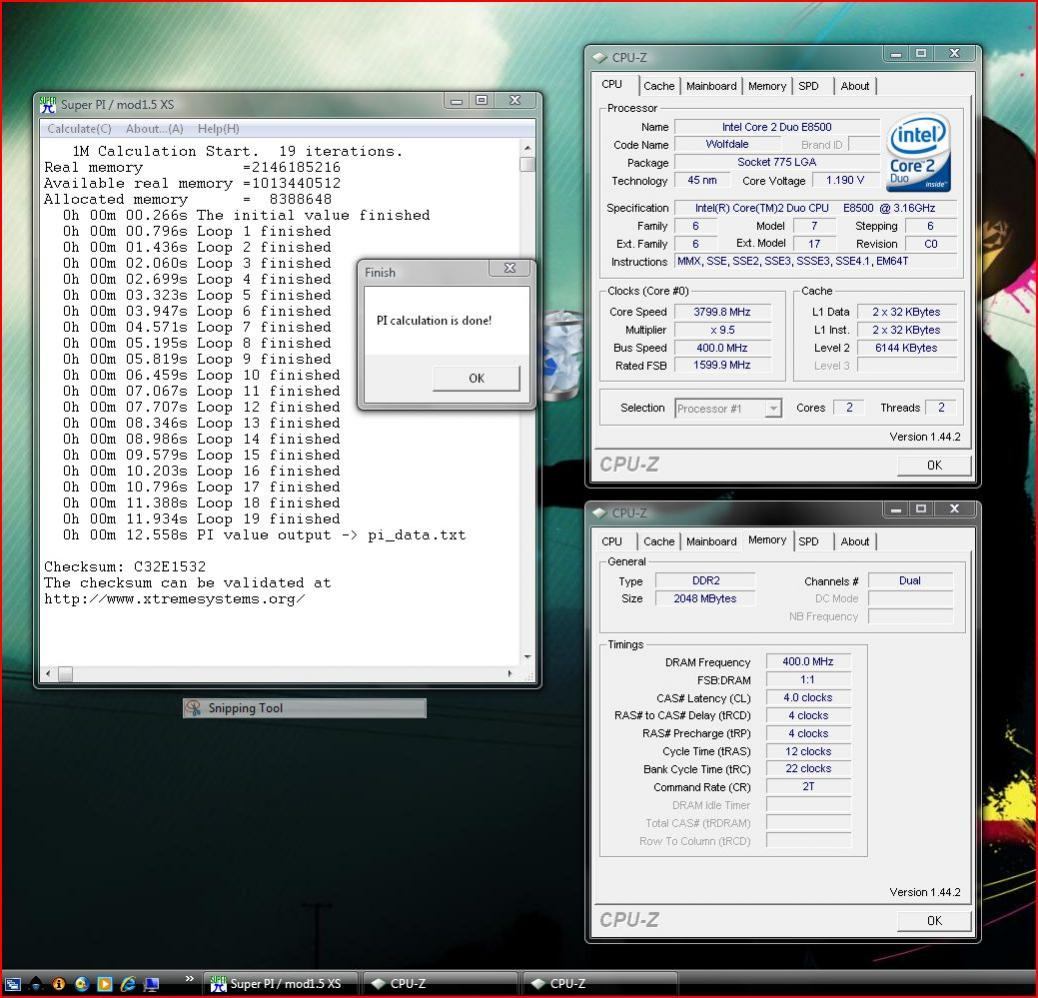Open Internet Explorer from quick launch
Image resolution: width=1038 pixels, height=998 pixels.
tap(128, 984)
